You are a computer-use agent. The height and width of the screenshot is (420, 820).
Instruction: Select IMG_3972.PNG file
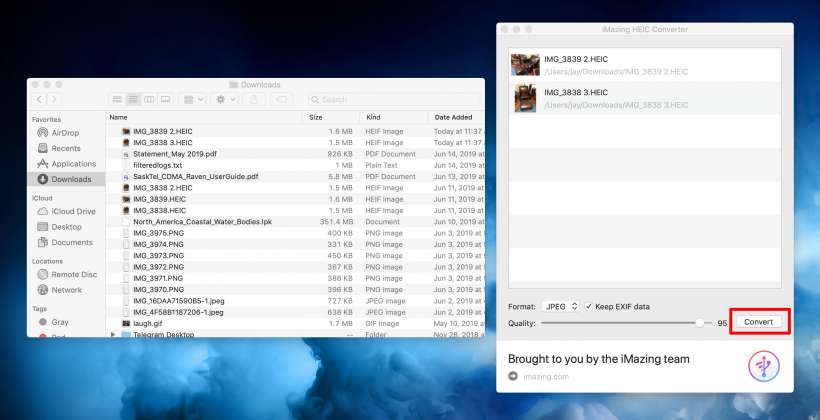pyautogui.click(x=295, y=267)
